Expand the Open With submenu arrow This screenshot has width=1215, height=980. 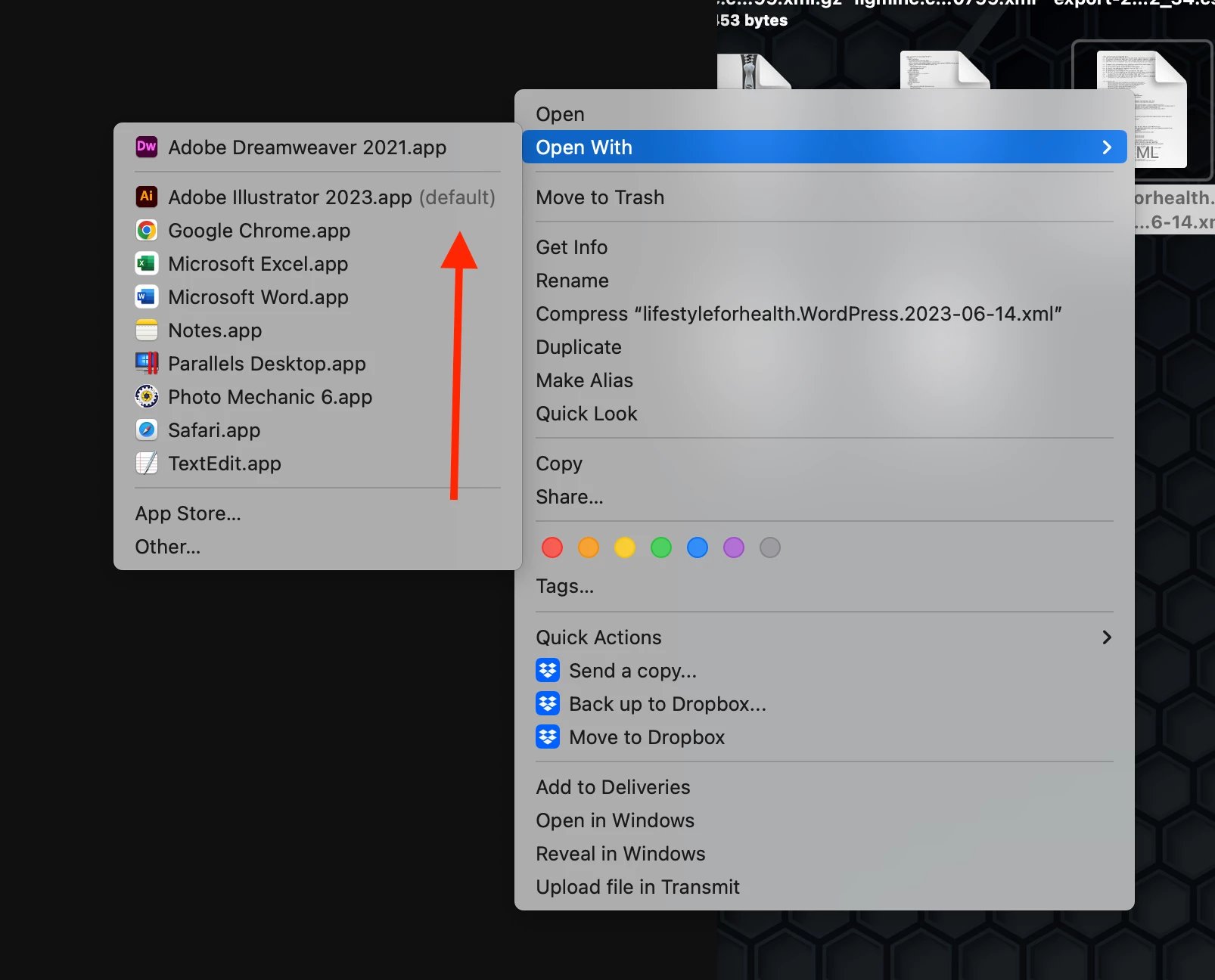(x=1107, y=147)
